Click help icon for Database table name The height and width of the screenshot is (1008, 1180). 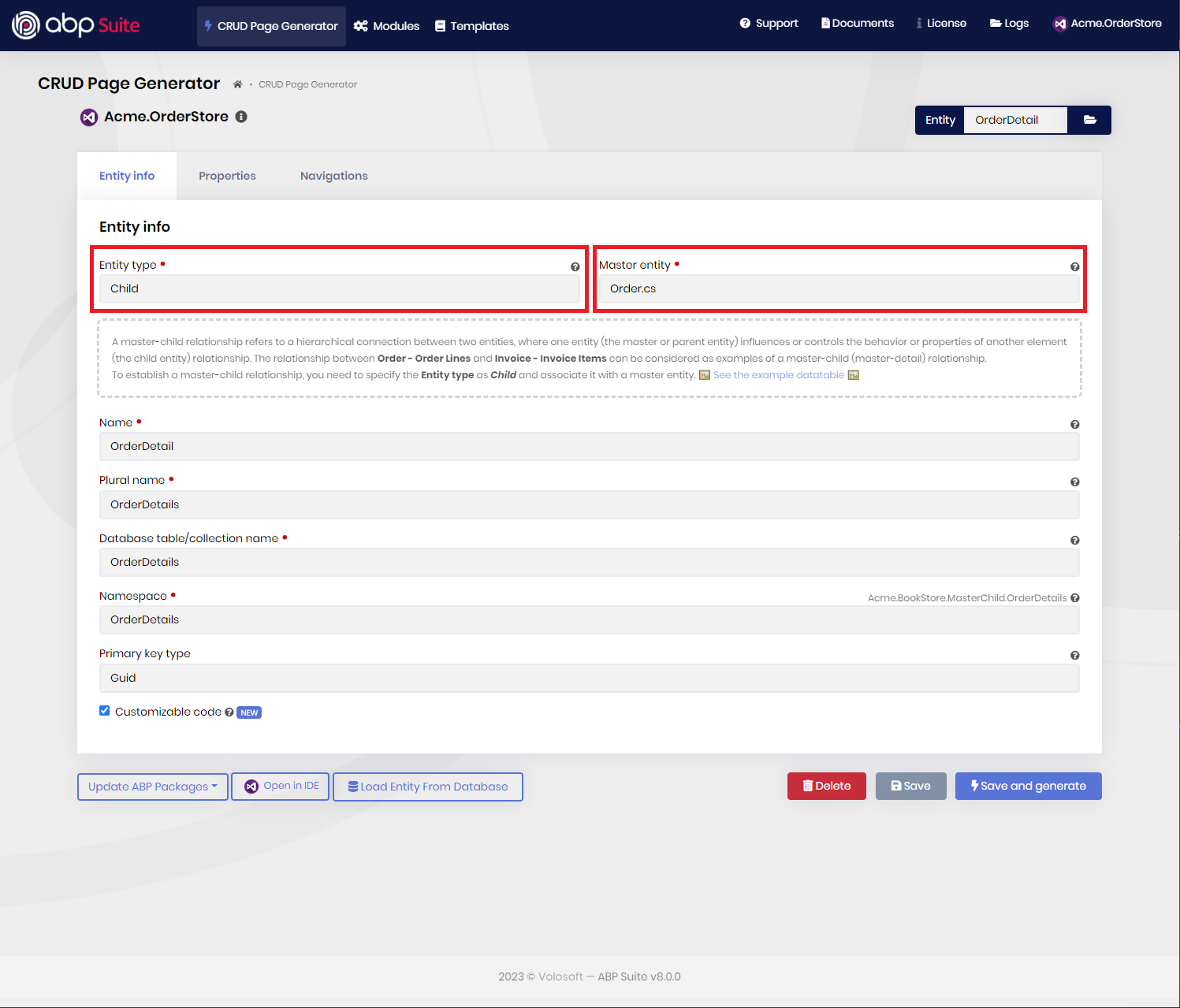(x=1074, y=541)
